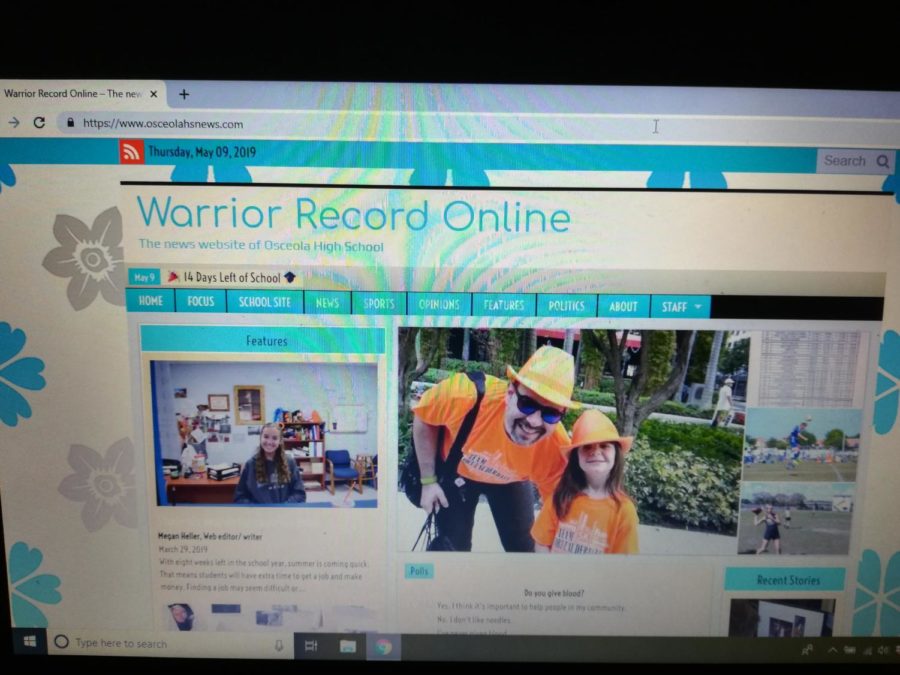Select the field player slideshow thumbnail
The image size is (900, 675).
796,518
